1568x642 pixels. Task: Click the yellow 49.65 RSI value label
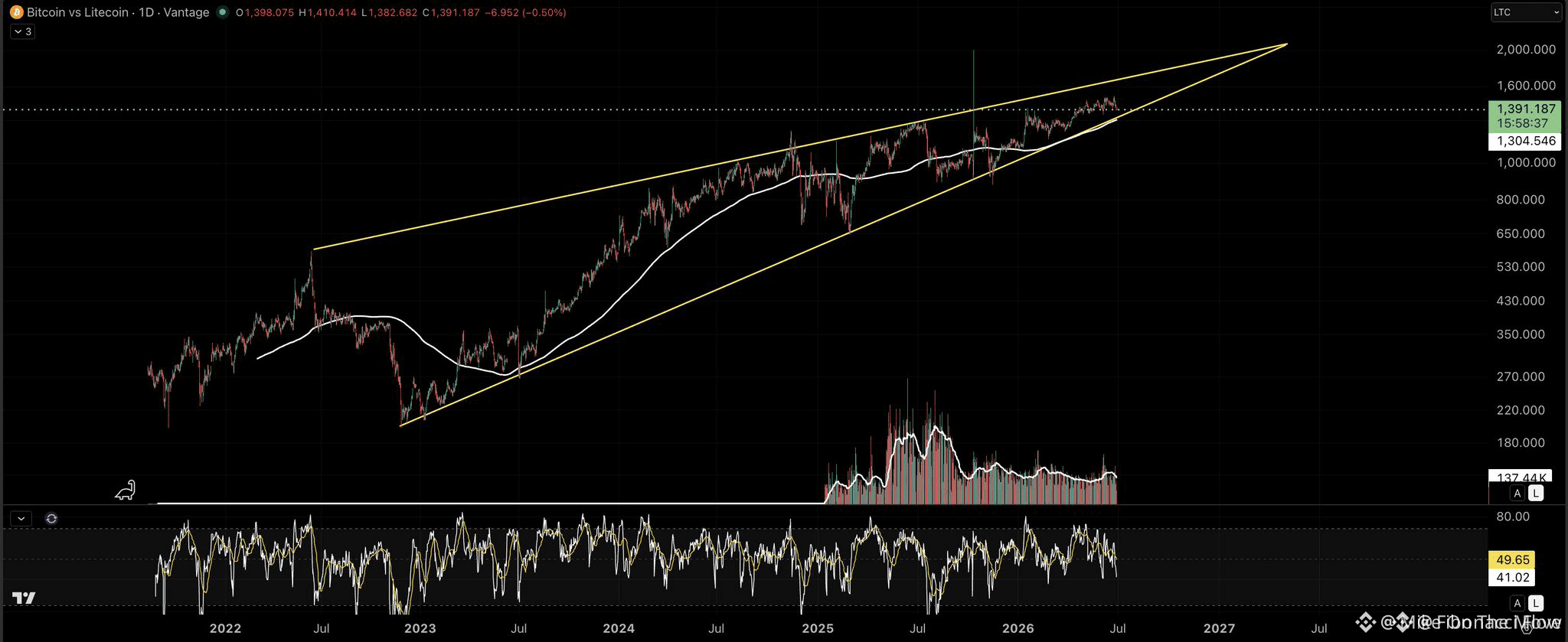(1512, 560)
